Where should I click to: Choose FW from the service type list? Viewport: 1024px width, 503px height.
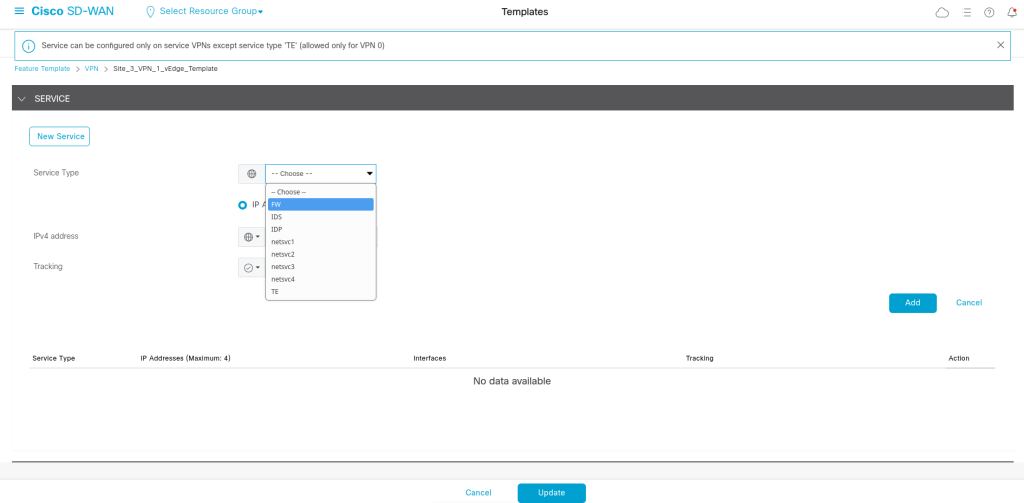tap(320, 204)
